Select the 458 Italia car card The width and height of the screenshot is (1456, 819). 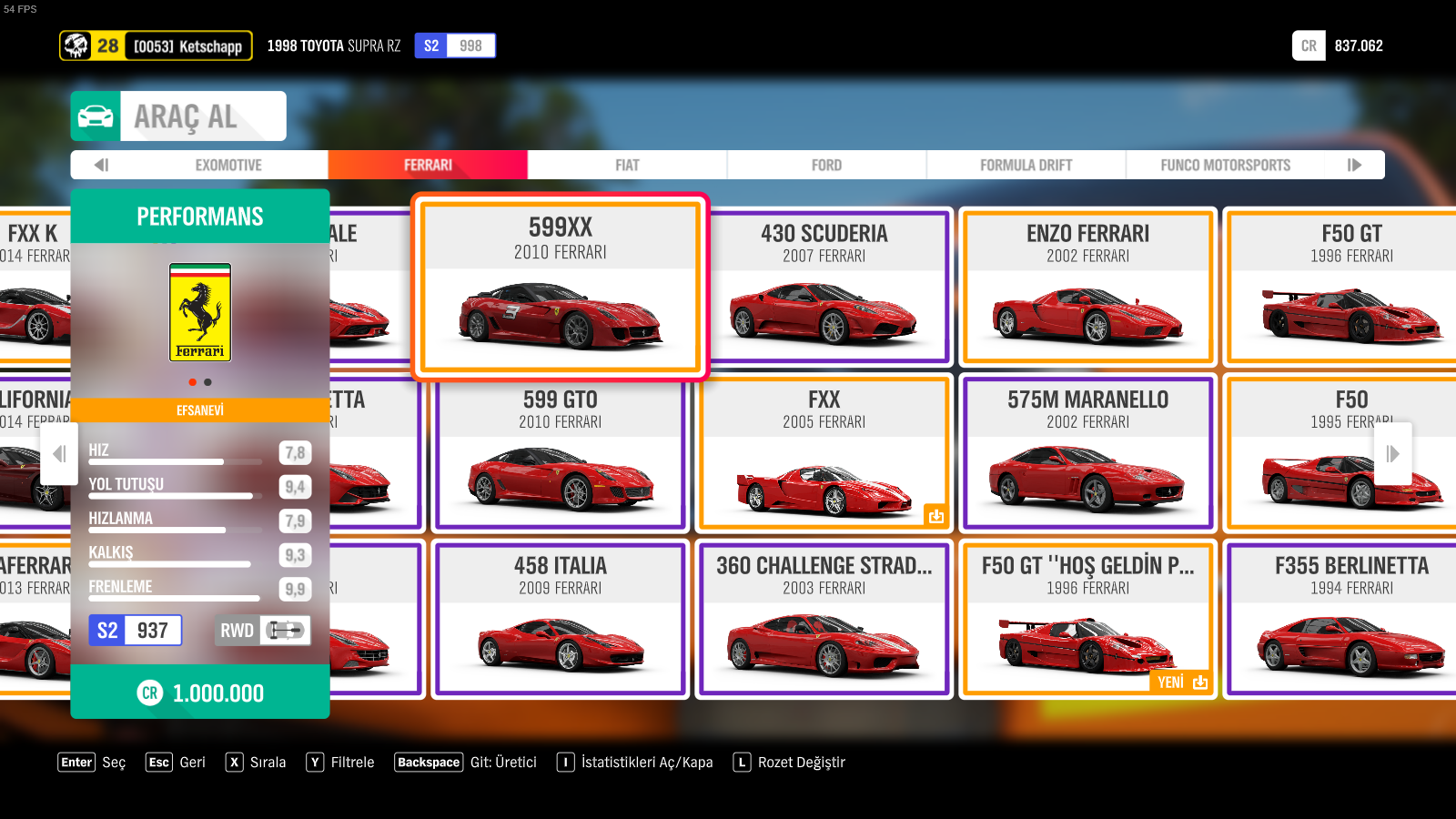click(x=561, y=620)
